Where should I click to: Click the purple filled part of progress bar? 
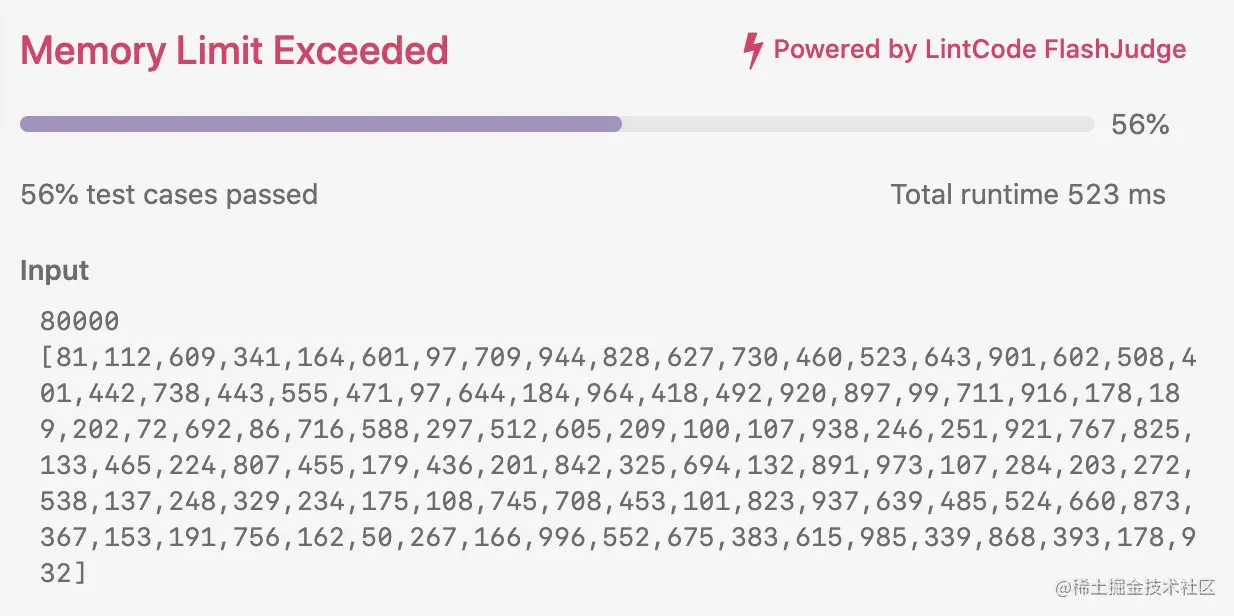[321, 124]
